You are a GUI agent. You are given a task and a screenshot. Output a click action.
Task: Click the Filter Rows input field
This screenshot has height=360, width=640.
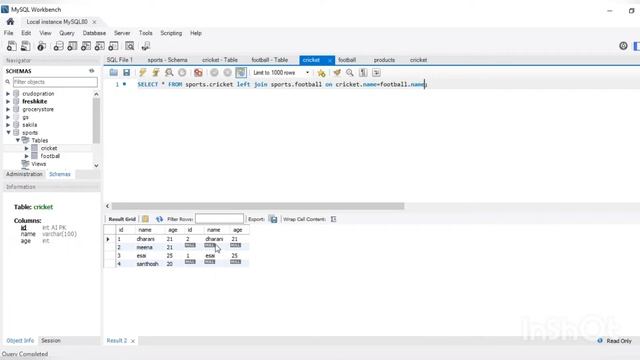(219, 219)
